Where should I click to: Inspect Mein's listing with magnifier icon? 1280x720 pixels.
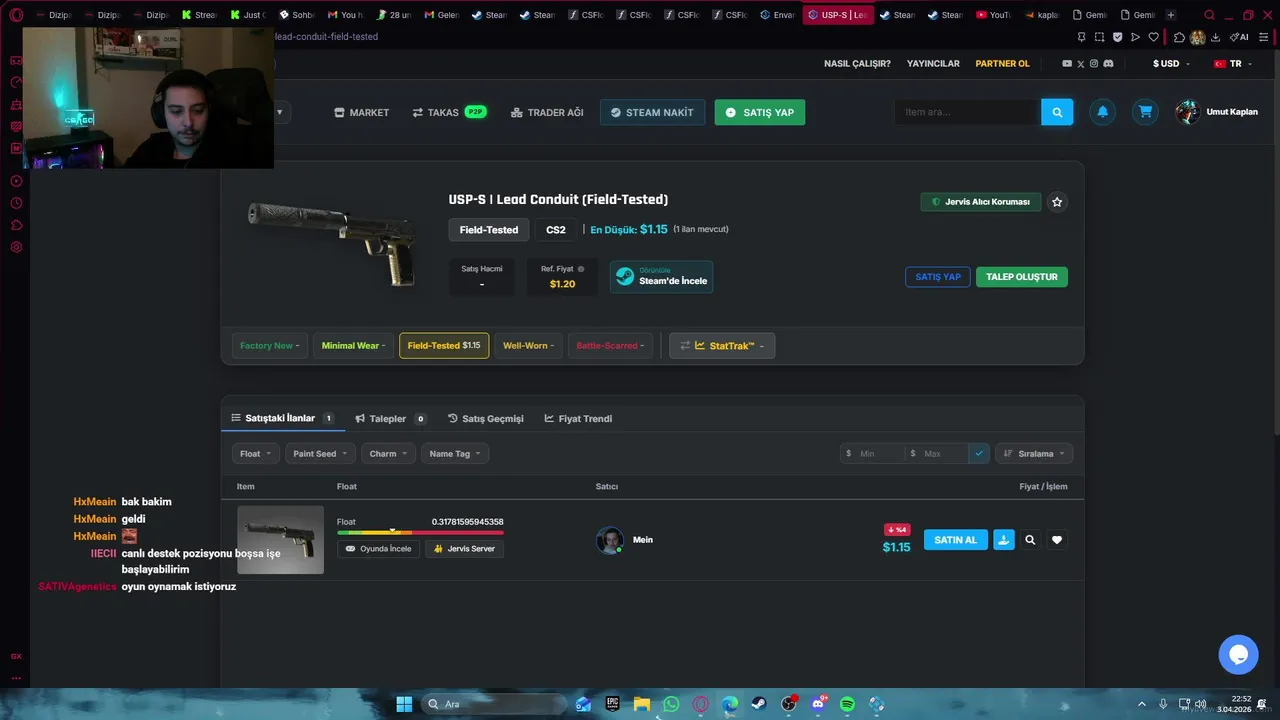[x=1030, y=540]
